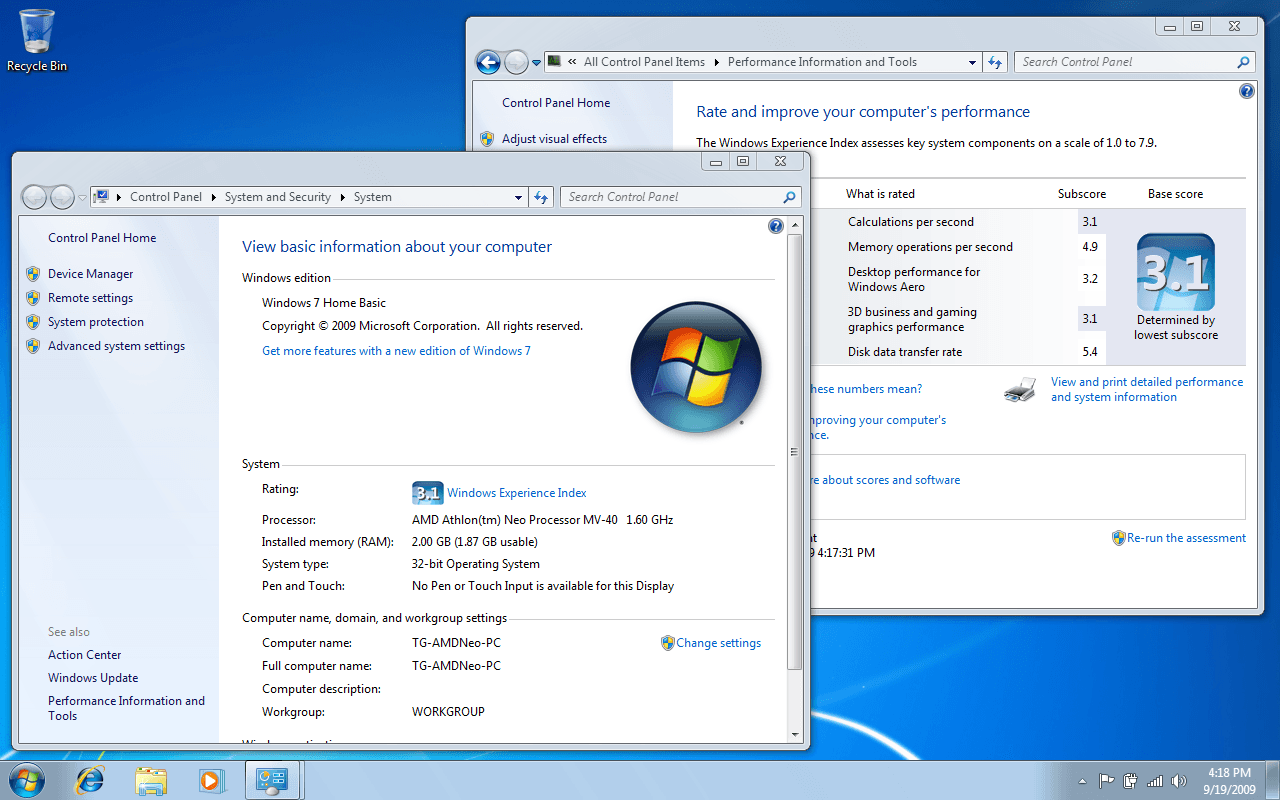The height and width of the screenshot is (800, 1280).
Task: Open address history dropdown in Performance window
Action: [x=972, y=62]
